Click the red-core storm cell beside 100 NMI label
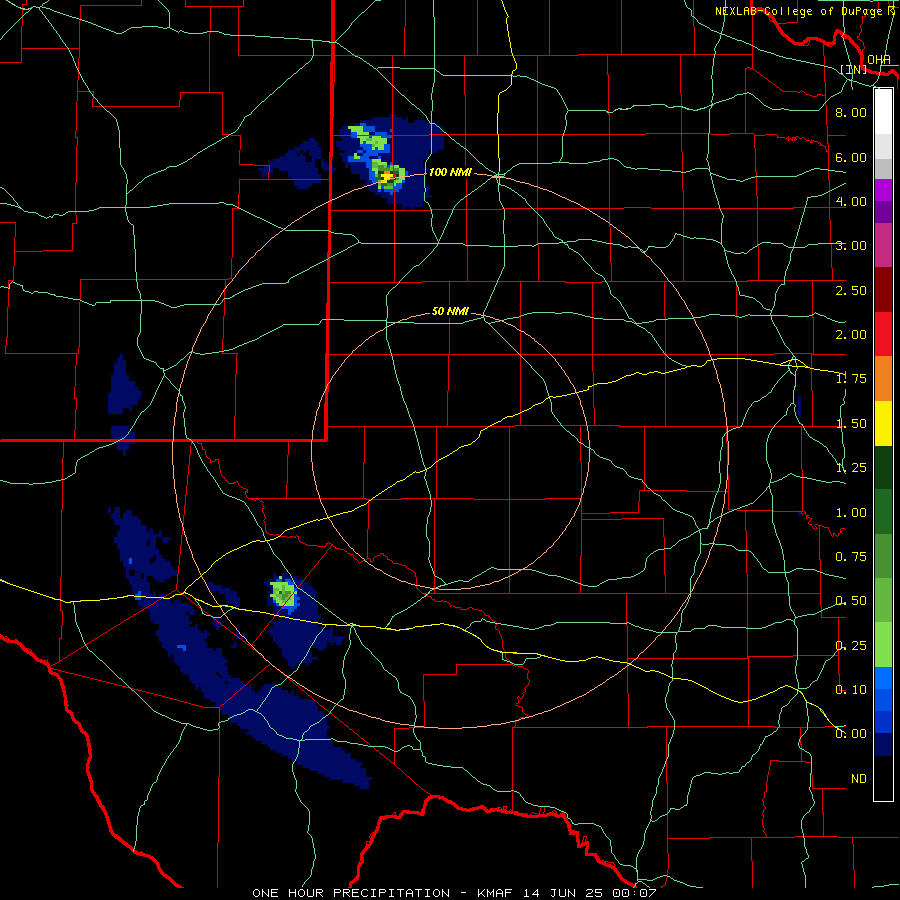This screenshot has width=900, height=900. (389, 175)
